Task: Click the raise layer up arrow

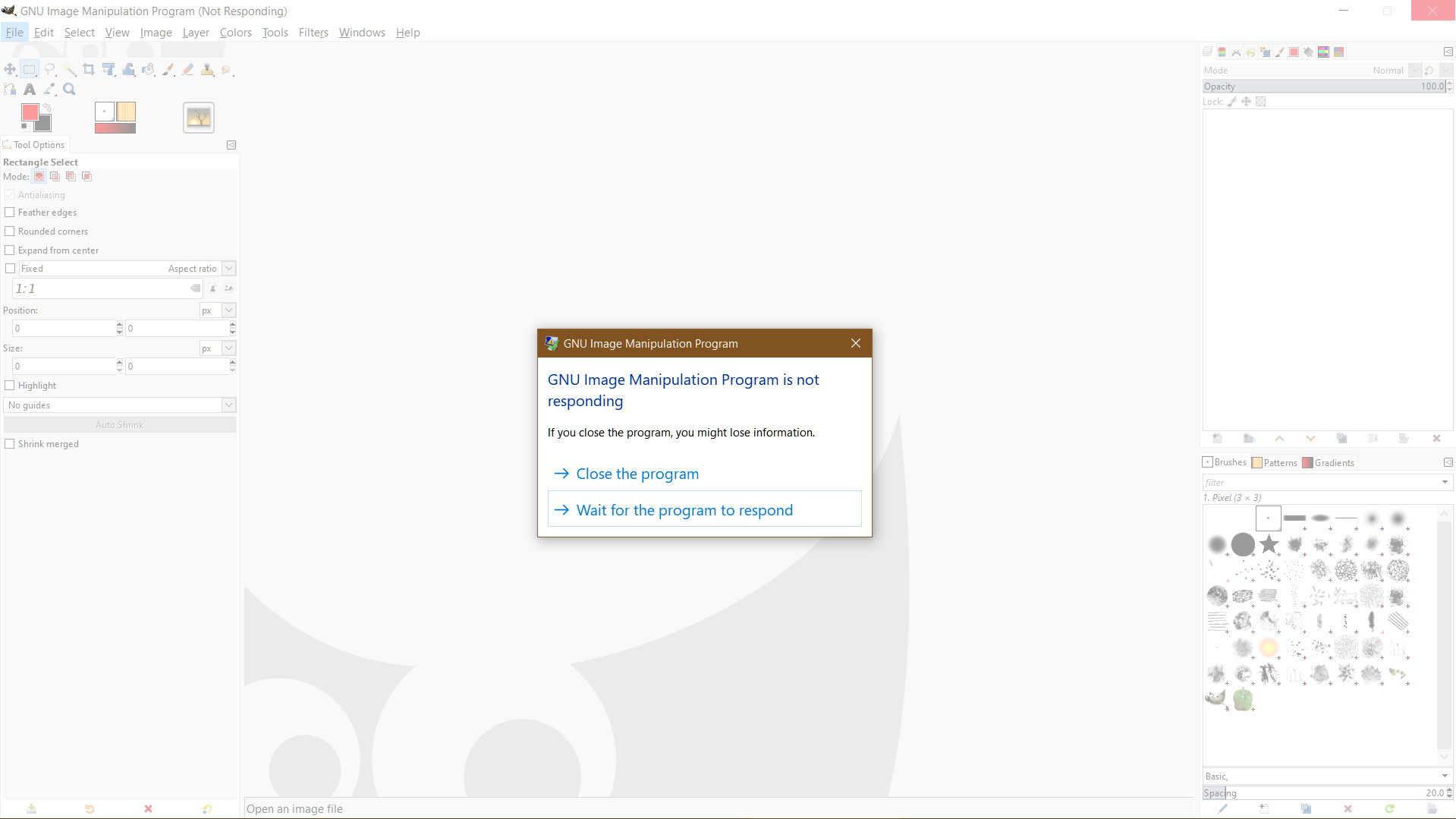Action: point(1279,439)
